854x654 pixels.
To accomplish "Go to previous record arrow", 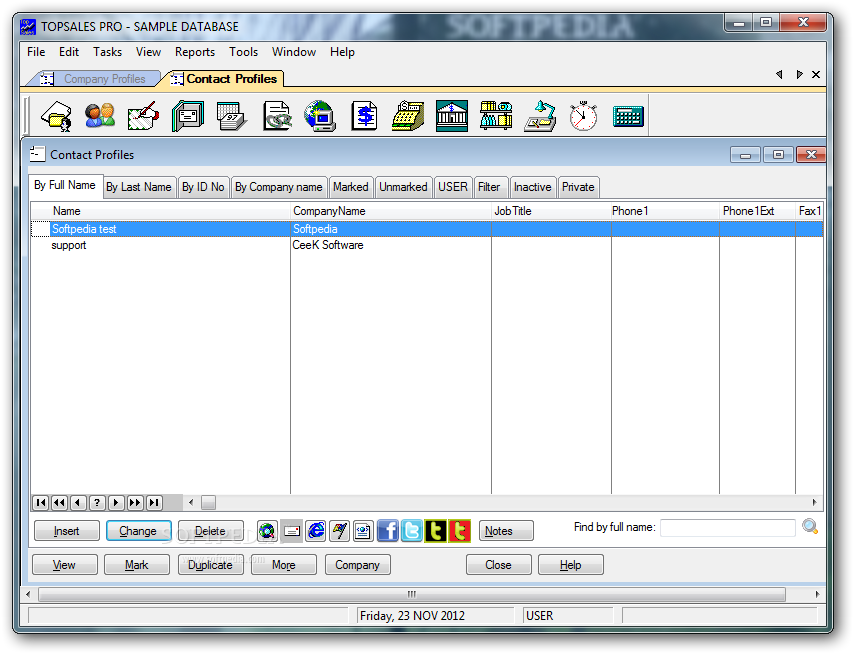I will (78, 503).
